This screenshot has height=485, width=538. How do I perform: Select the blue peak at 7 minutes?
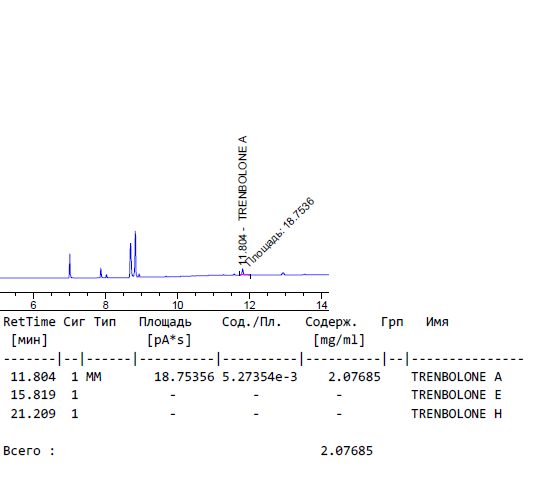pos(70,265)
